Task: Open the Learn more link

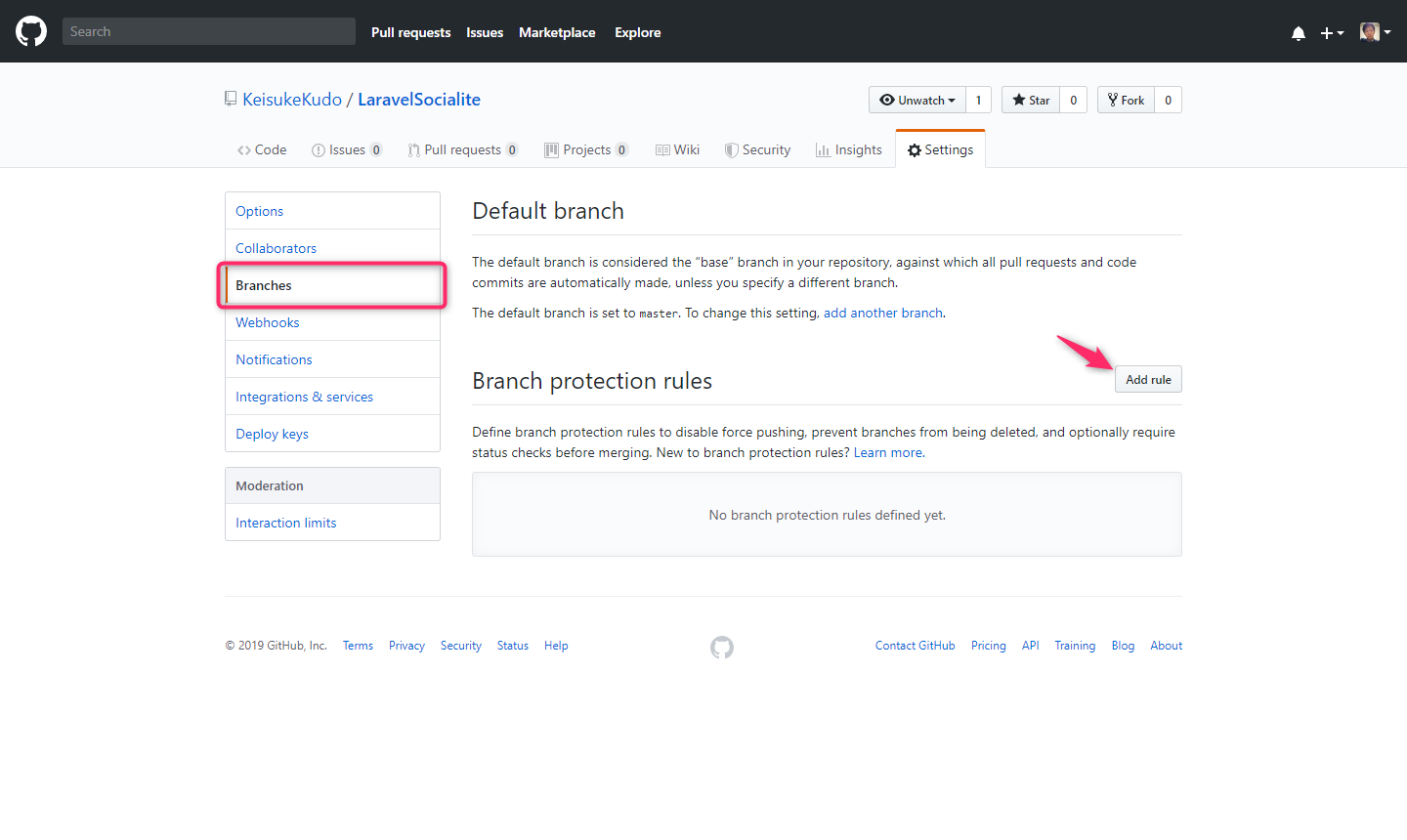Action: tap(888, 452)
